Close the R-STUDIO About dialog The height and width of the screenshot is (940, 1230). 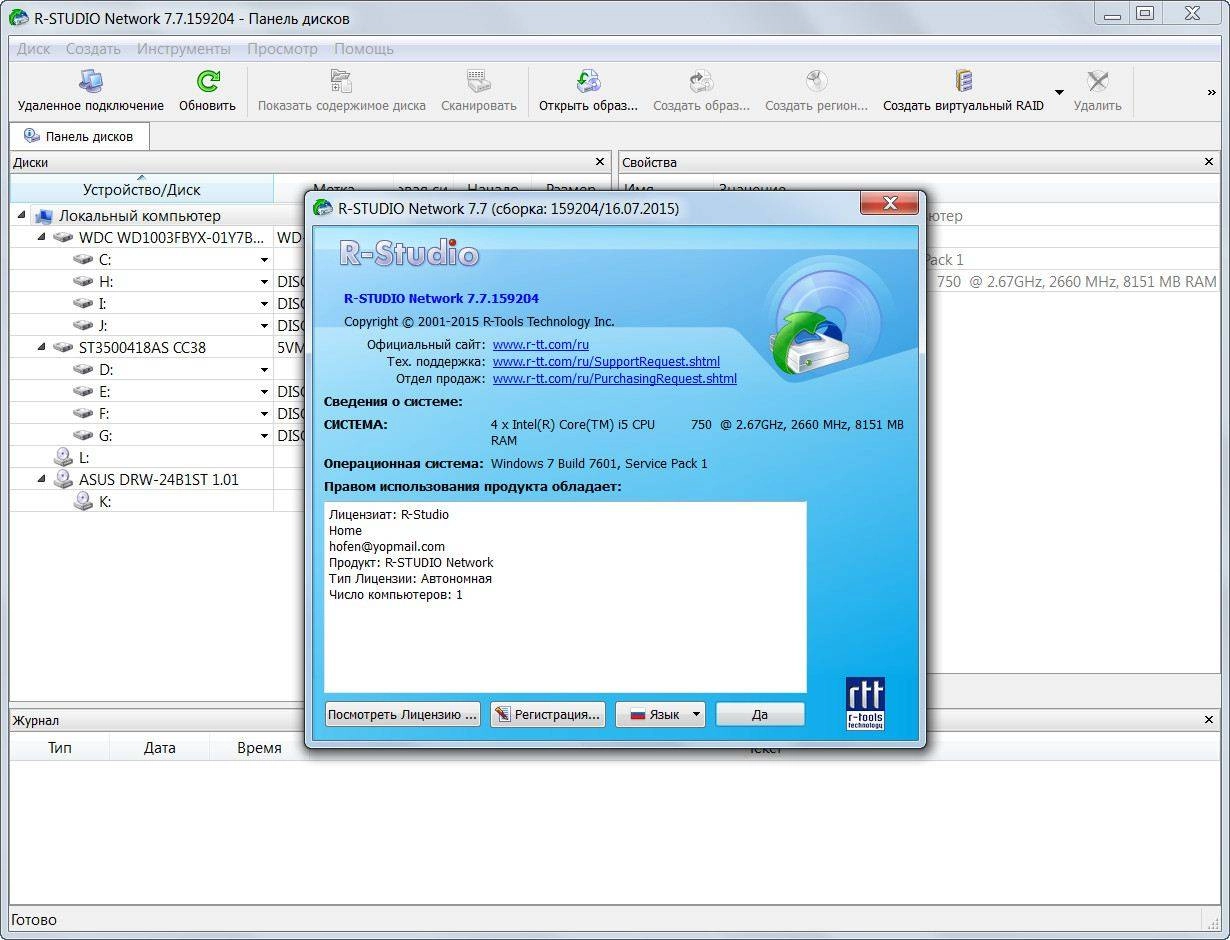(889, 204)
